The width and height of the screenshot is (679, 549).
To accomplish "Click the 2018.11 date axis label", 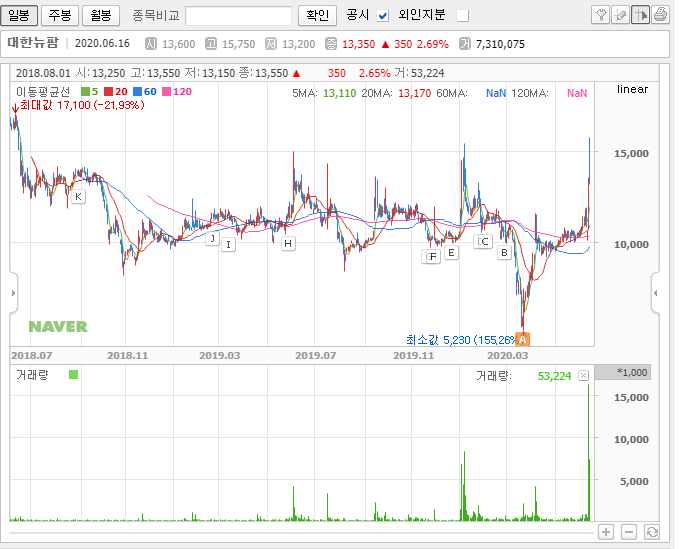I will pyautogui.click(x=127, y=355).
